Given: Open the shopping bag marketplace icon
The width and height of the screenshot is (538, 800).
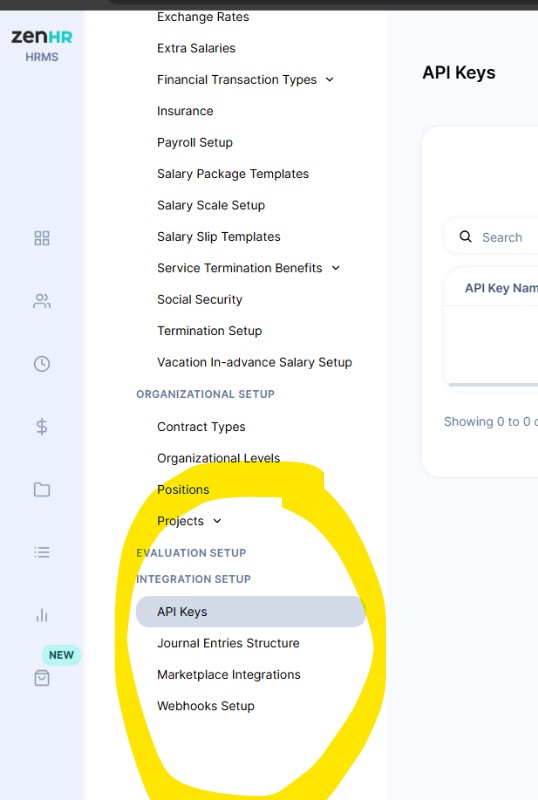Looking at the screenshot, I should (x=42, y=678).
